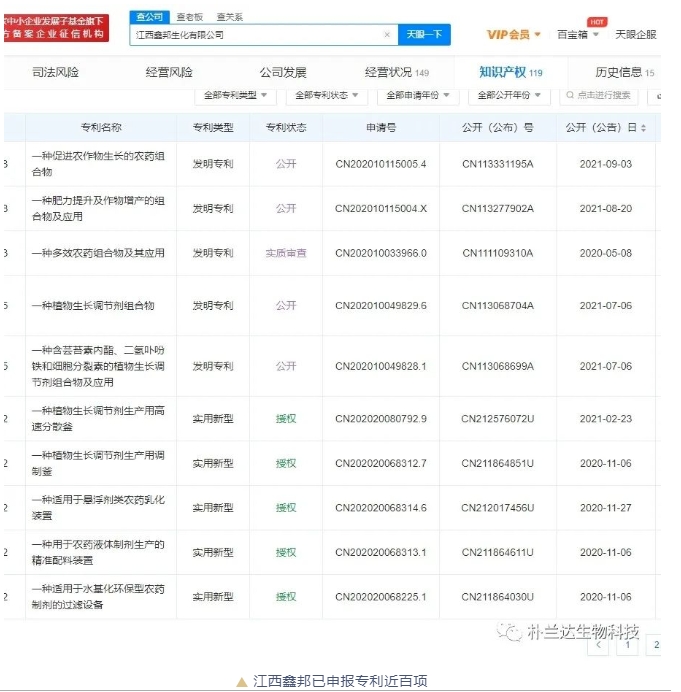The image size is (681, 692).
Task: Go to page 2 in pagination
Action: coord(655,645)
